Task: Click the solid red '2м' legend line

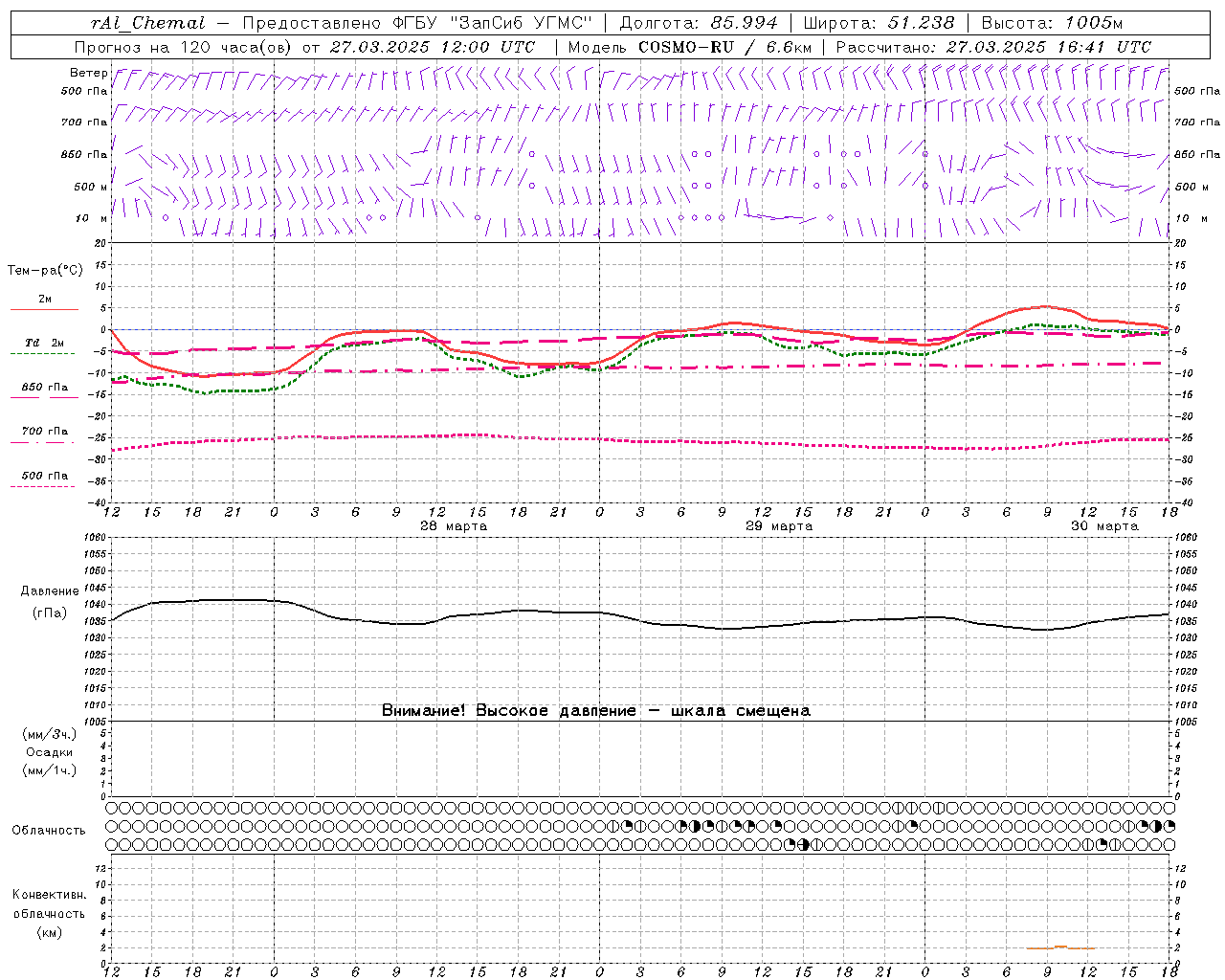Action: coord(44,309)
